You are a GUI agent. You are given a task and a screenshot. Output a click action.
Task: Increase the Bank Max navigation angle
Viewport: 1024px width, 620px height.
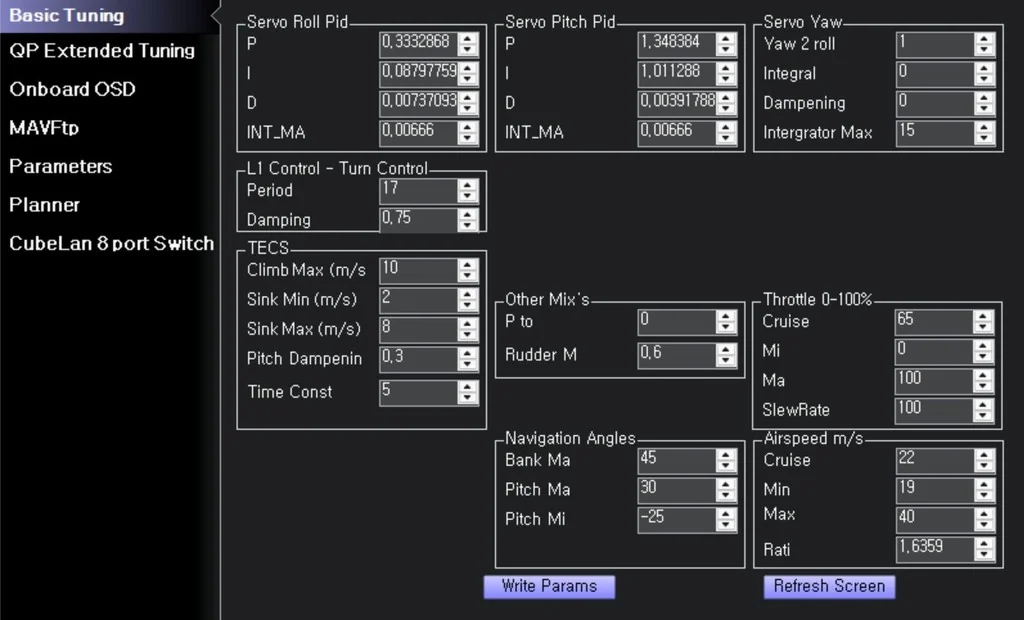726,455
